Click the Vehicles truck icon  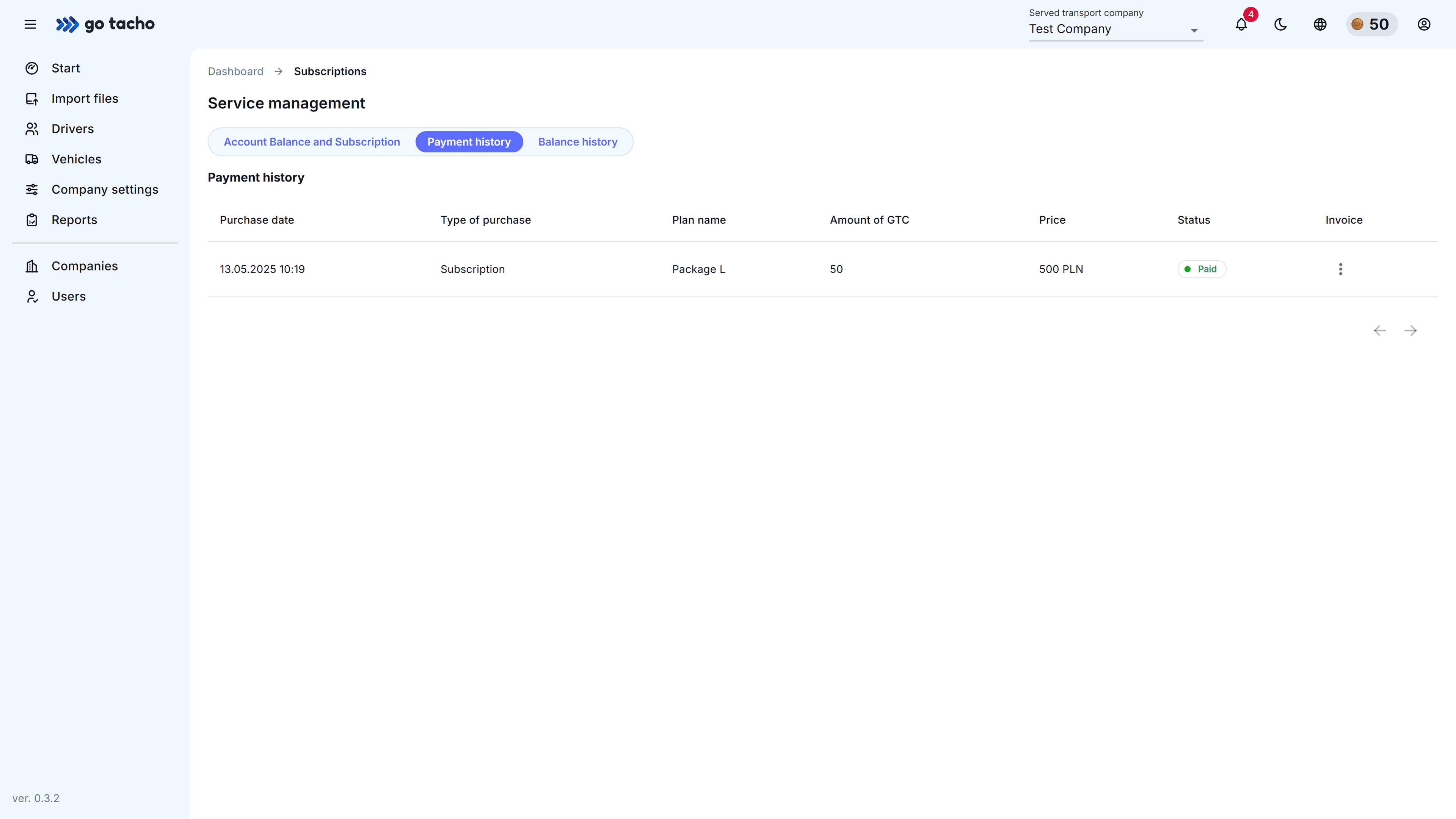tap(32, 159)
